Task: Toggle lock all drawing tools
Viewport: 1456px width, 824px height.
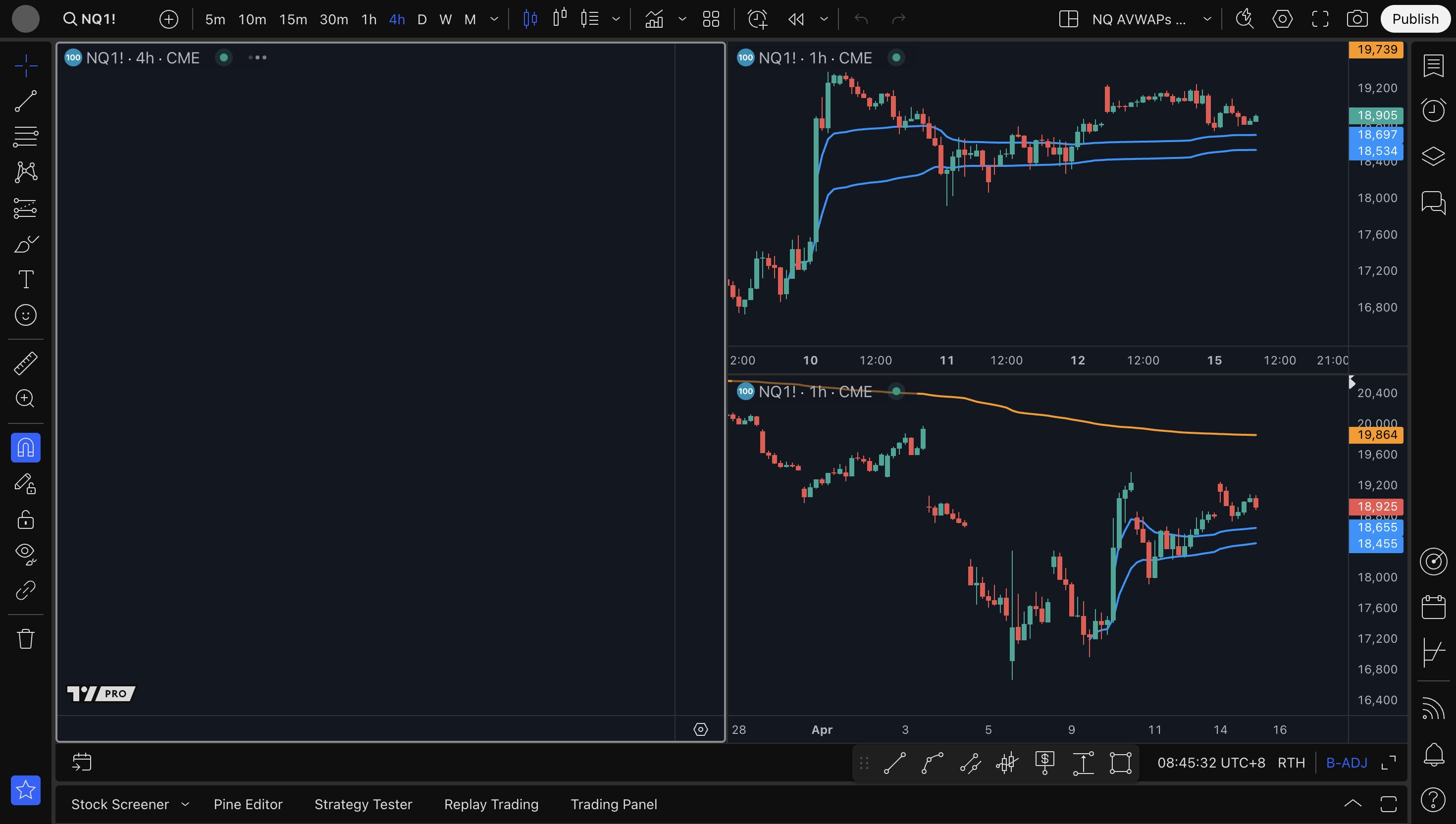Action: click(x=25, y=519)
